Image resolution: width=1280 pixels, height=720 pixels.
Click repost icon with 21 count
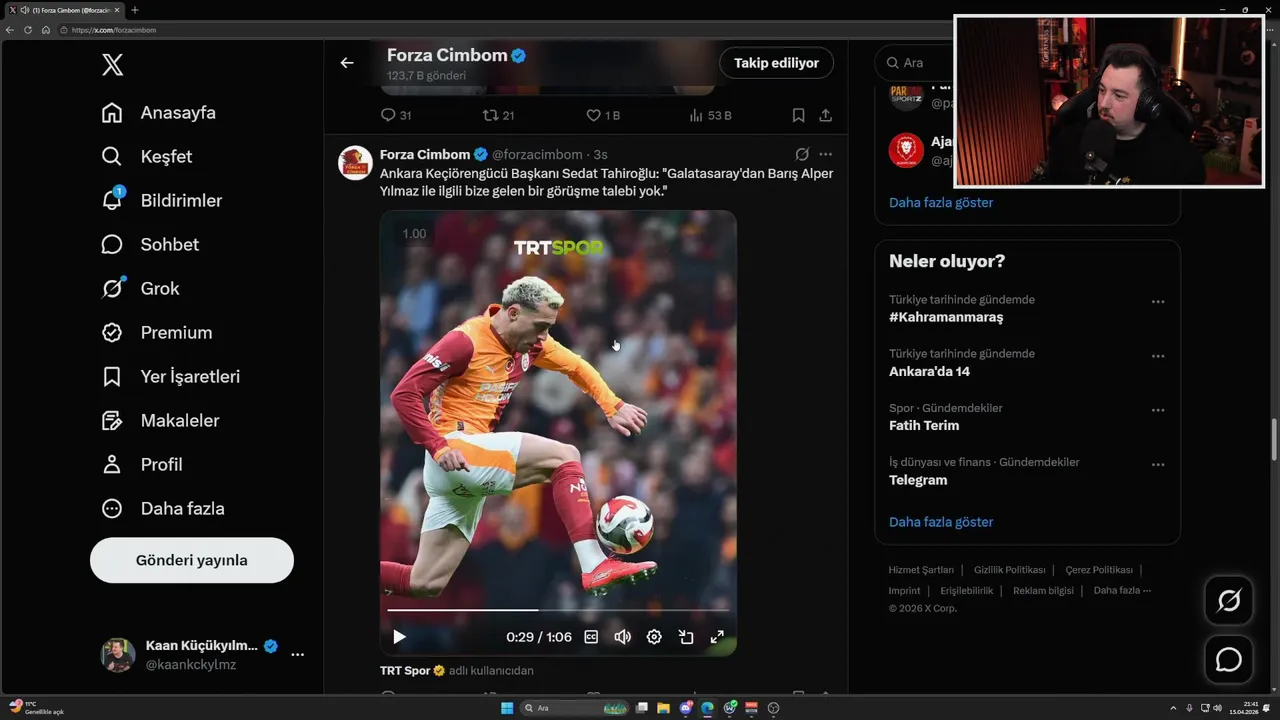point(490,115)
